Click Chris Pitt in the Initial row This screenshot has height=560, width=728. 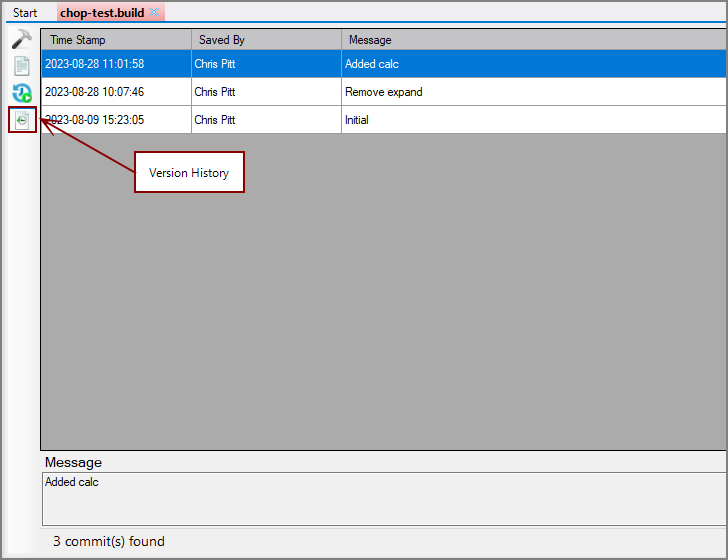click(266, 120)
